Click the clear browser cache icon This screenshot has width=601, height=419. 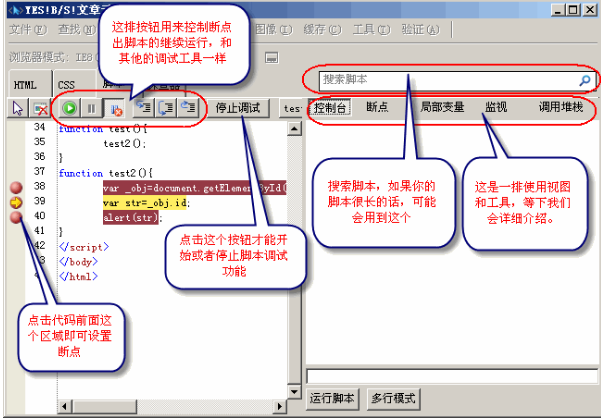point(40,108)
